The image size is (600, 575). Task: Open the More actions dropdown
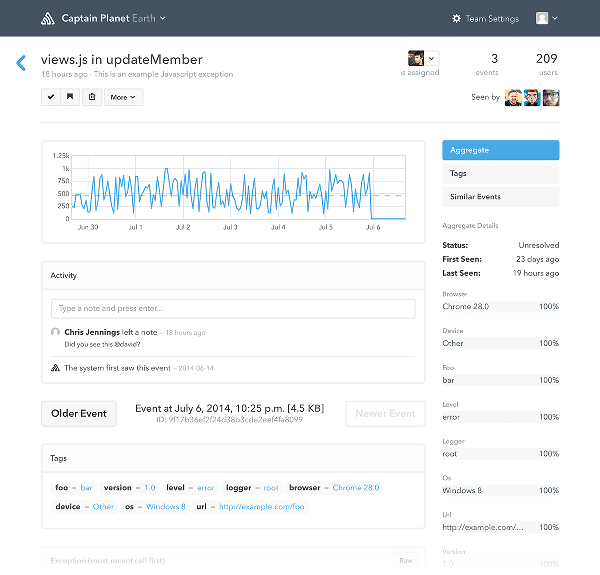point(124,97)
